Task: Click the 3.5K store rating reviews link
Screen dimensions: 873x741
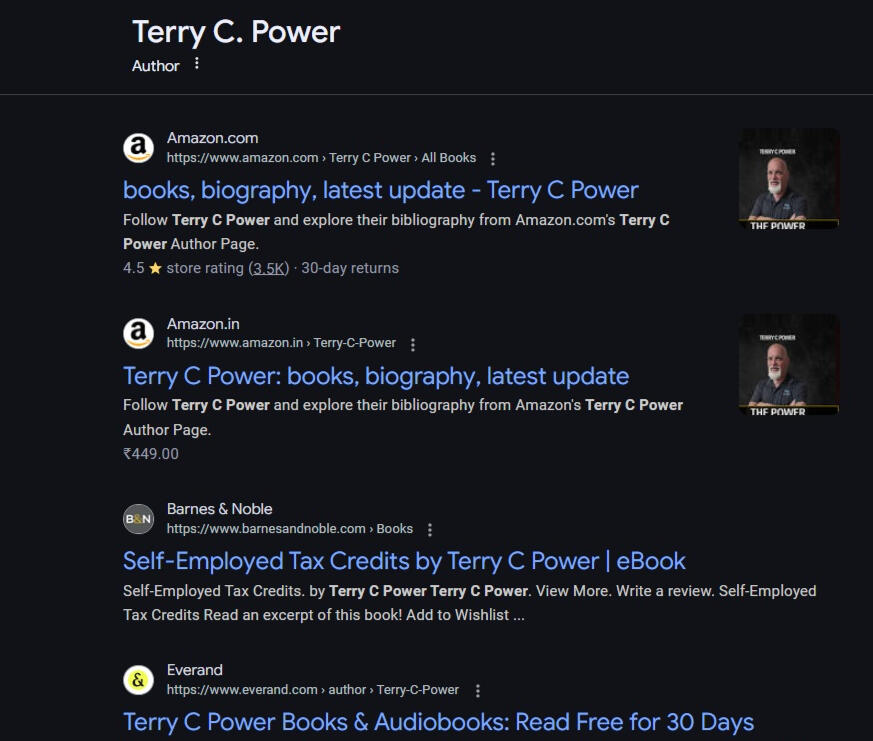Action: 269,268
